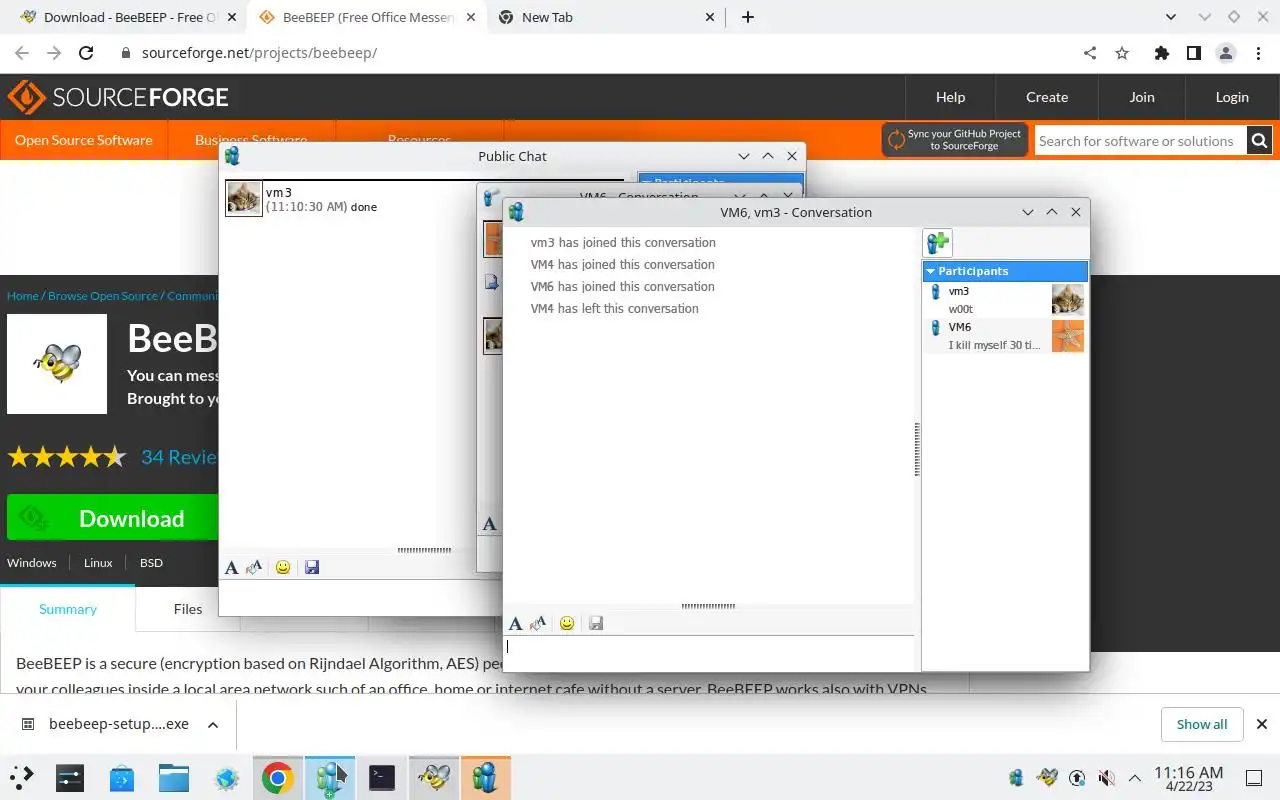Click the browser back arrow

click(x=22, y=53)
